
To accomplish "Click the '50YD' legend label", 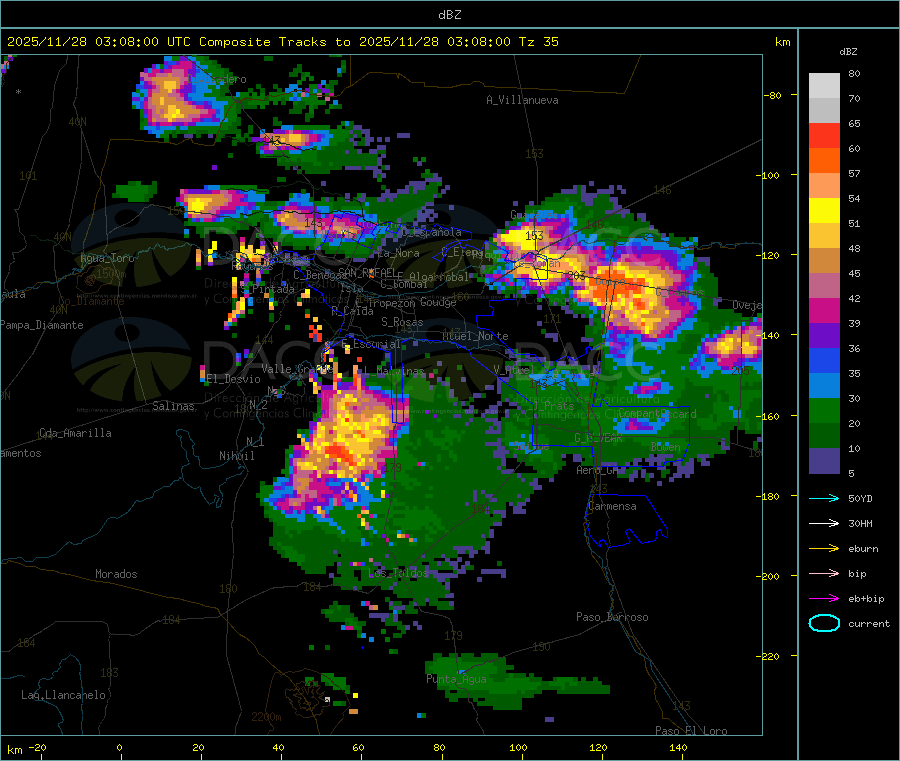I will (x=860, y=498).
